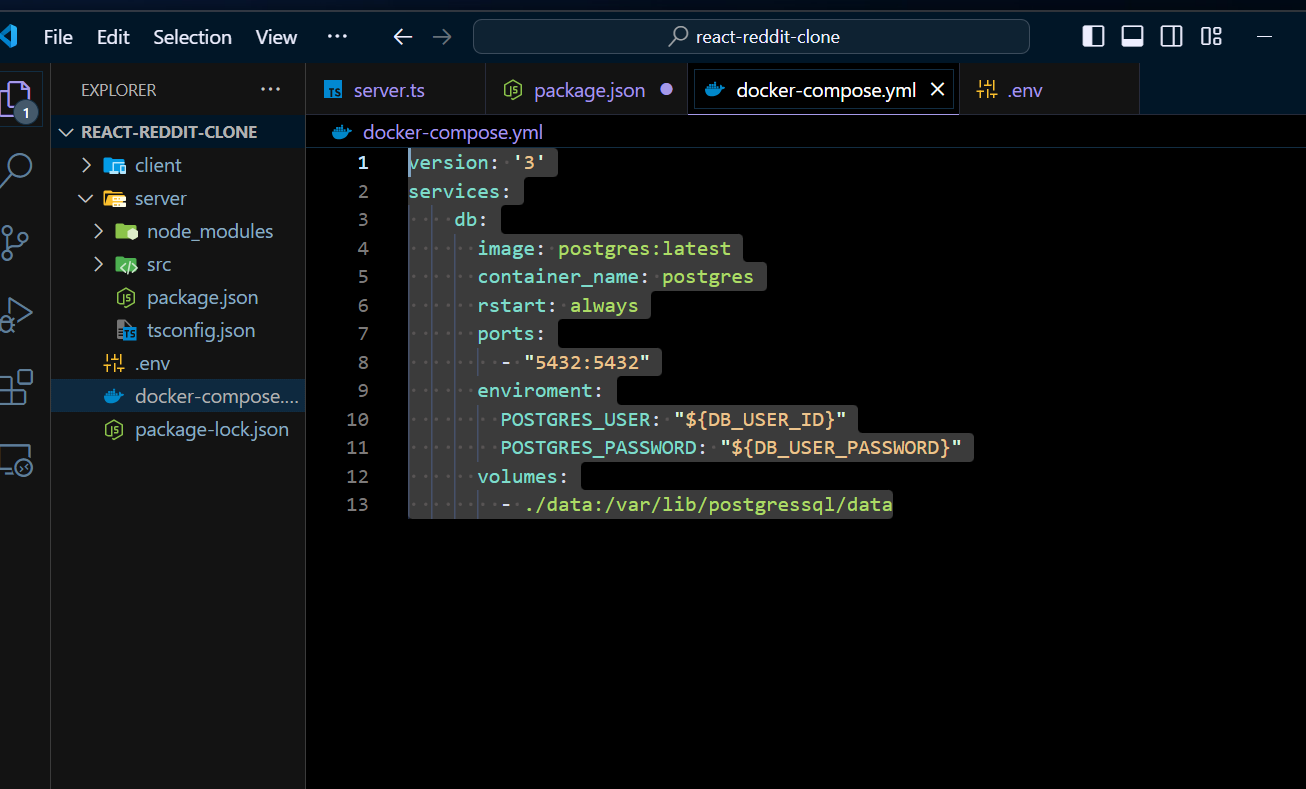Screen dimensions: 1306x789
Task: Open Explorer views and more actions menu
Action: [270, 89]
